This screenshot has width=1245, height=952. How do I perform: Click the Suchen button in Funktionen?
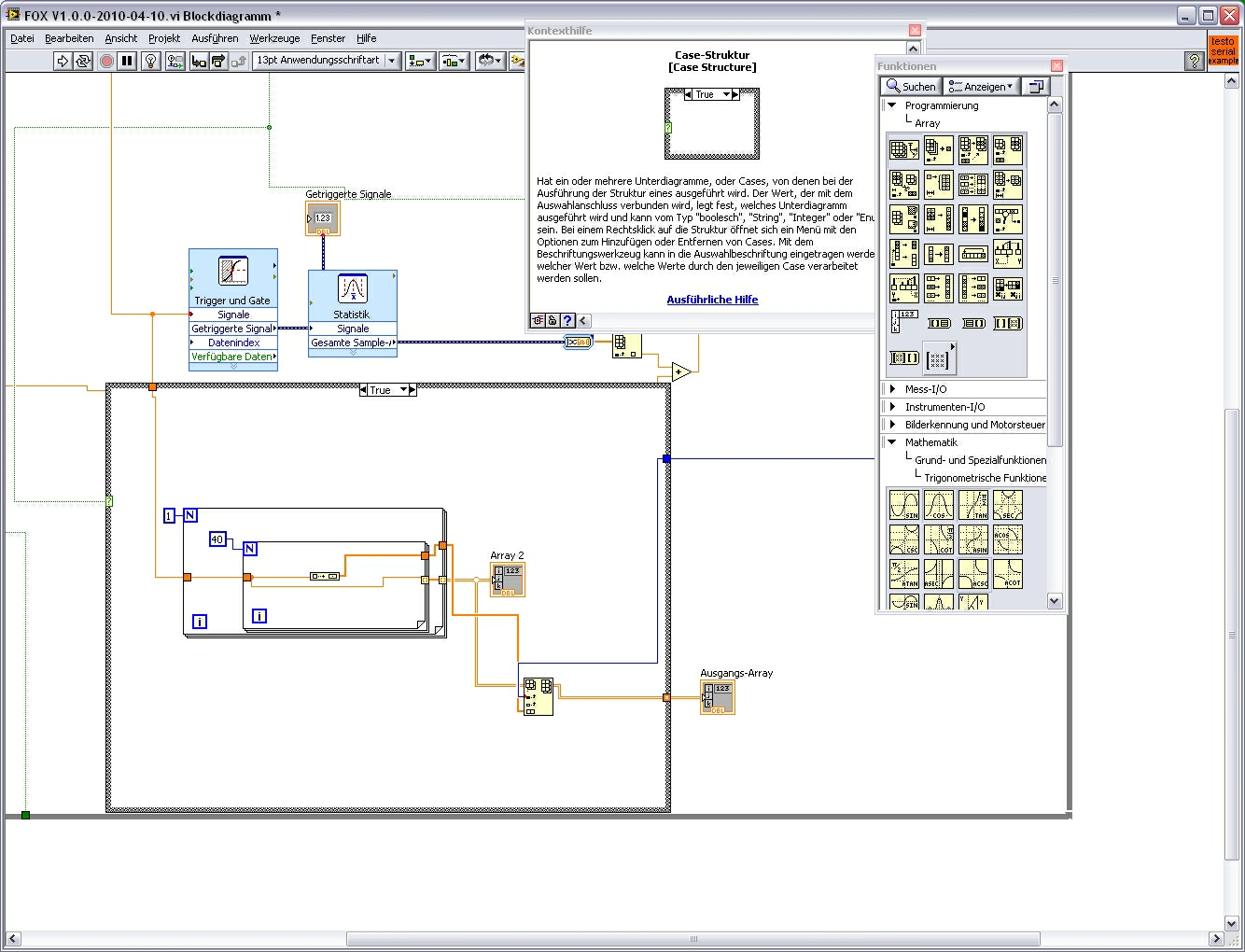pos(911,86)
